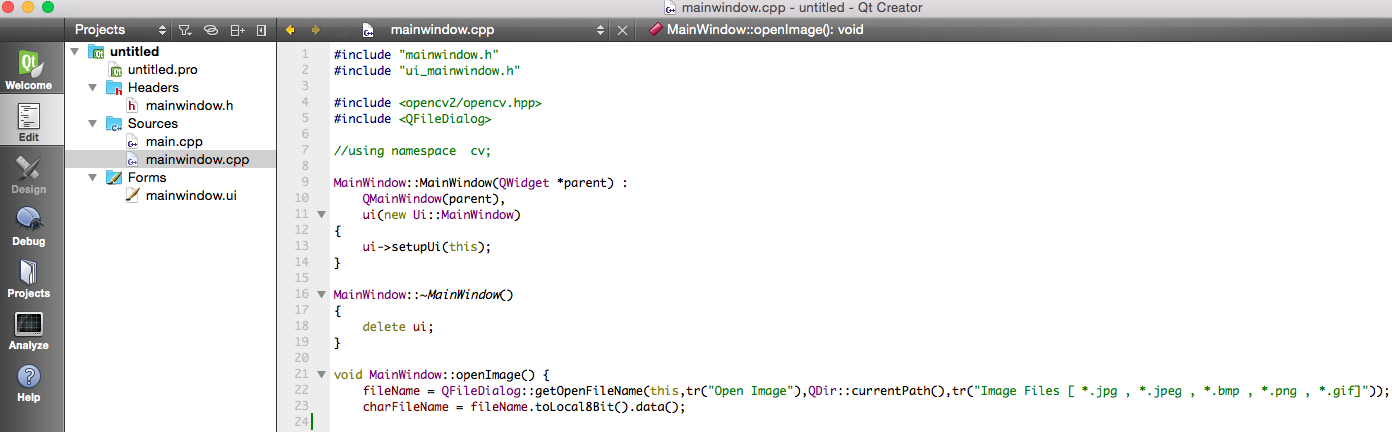
Task: Switch to Analyze mode
Action: coord(28,331)
